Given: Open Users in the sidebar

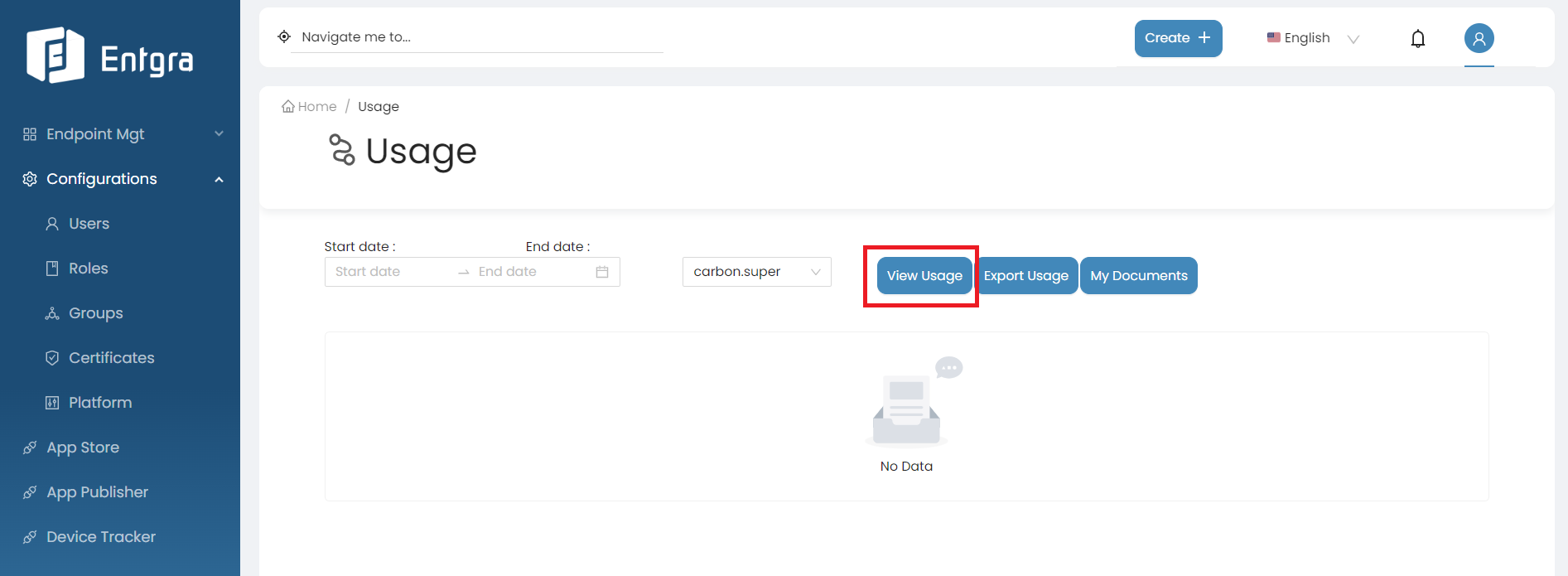Looking at the screenshot, I should (89, 224).
